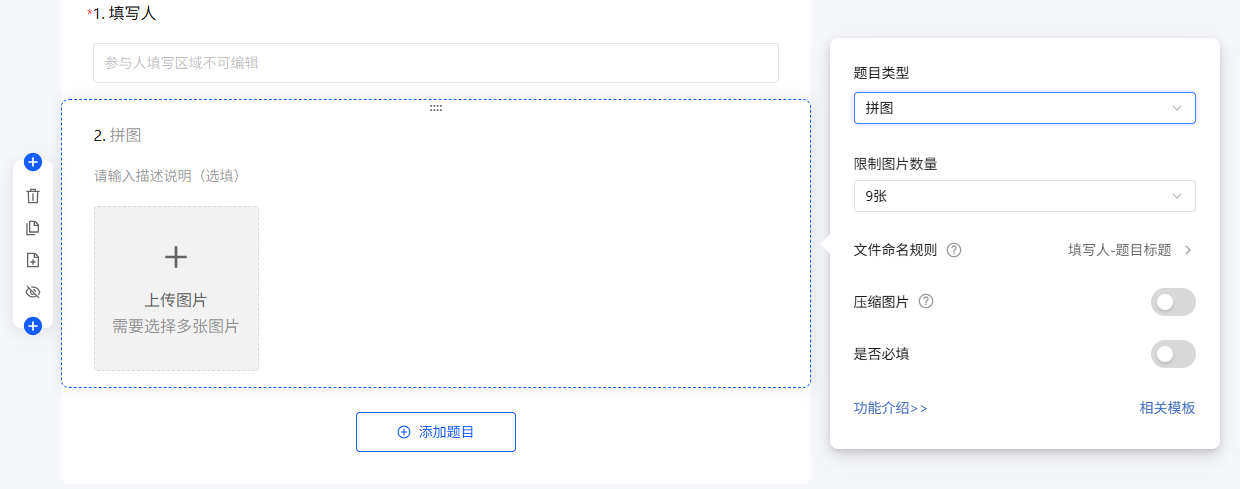Click the add-page file icon in sidebar

tap(33, 260)
